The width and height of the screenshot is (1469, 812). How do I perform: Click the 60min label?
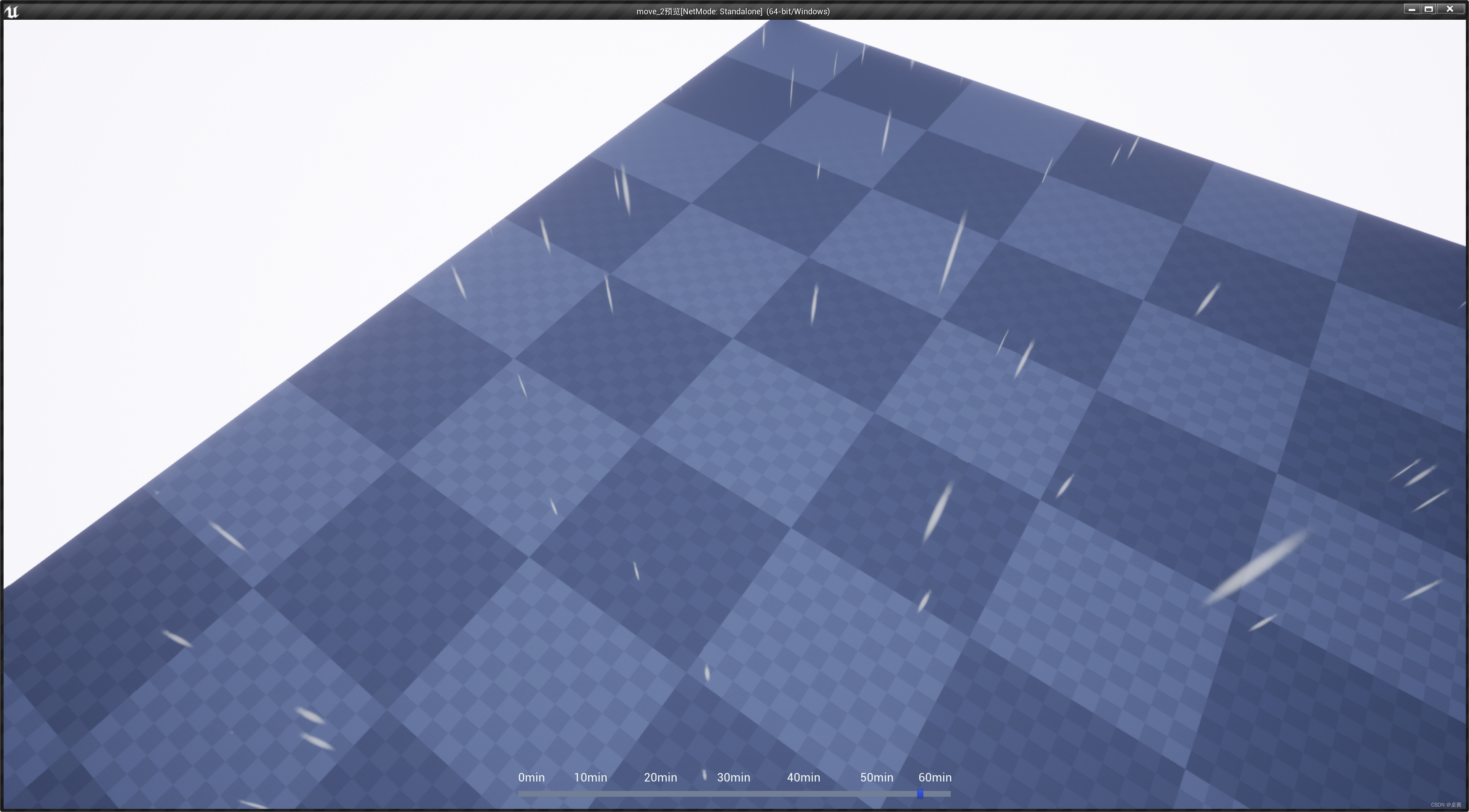click(x=935, y=777)
